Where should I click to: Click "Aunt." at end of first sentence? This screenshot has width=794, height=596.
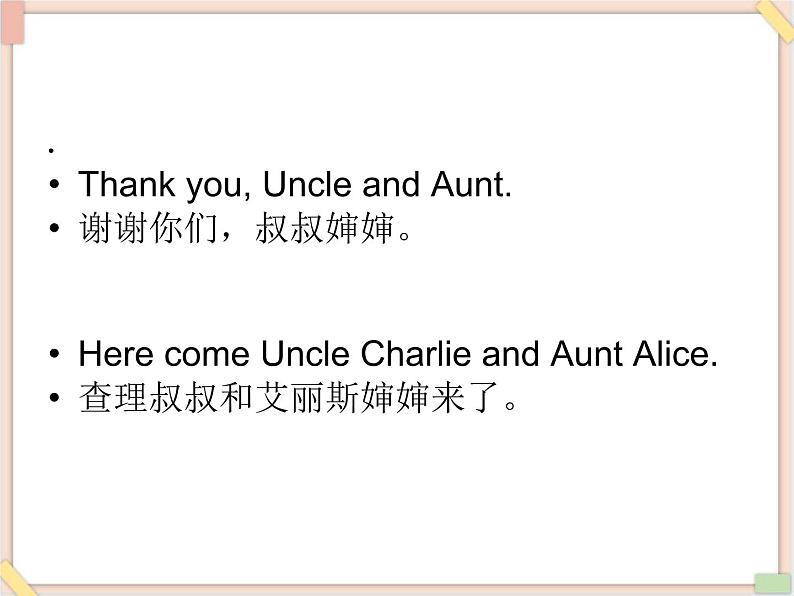470,185
